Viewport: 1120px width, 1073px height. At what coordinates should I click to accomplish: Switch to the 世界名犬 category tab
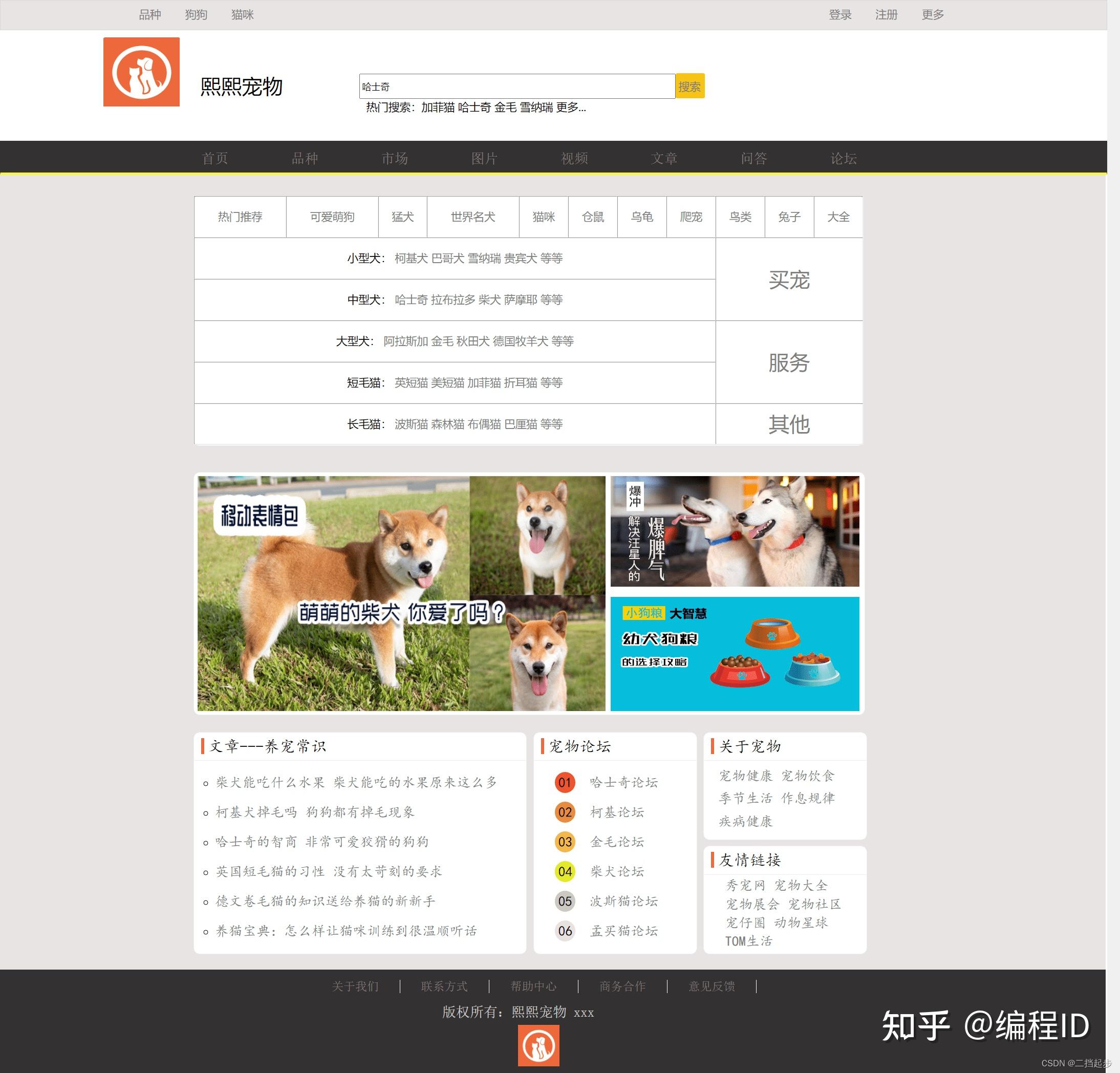pyautogui.click(x=473, y=217)
